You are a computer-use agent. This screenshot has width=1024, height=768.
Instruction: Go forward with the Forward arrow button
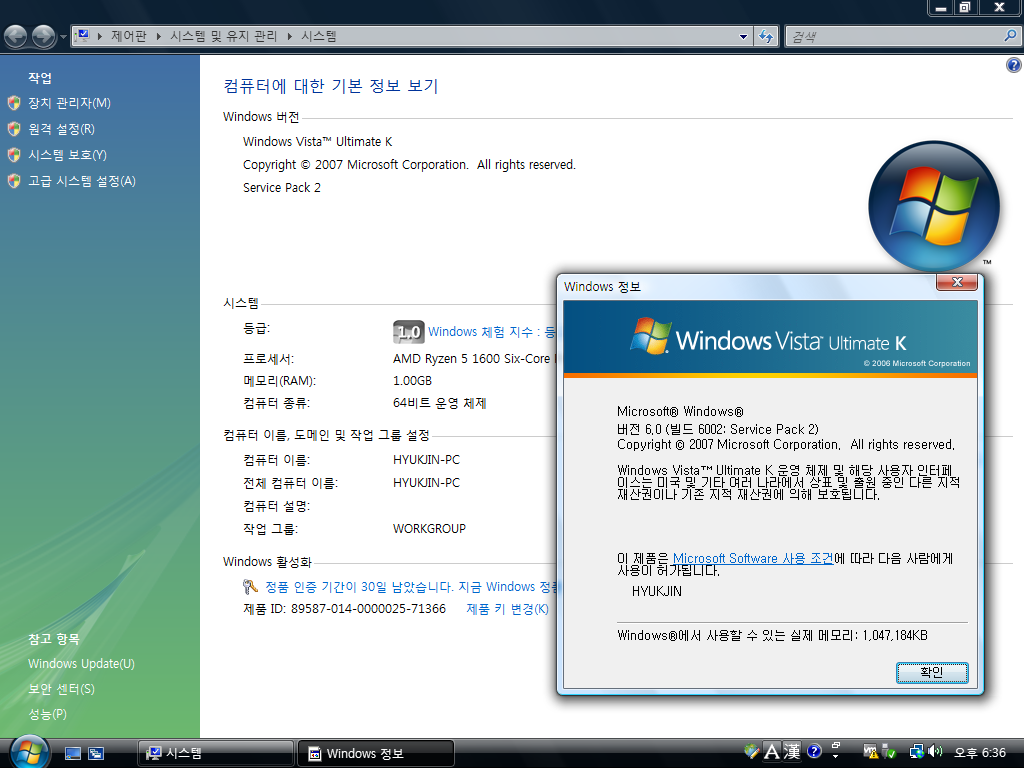(x=44, y=37)
